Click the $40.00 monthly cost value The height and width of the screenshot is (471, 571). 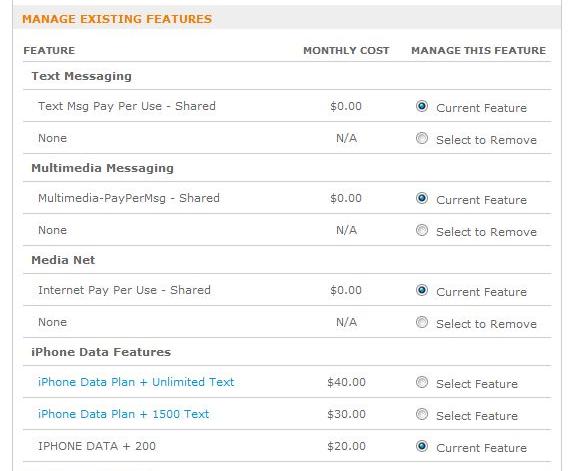[x=346, y=382]
